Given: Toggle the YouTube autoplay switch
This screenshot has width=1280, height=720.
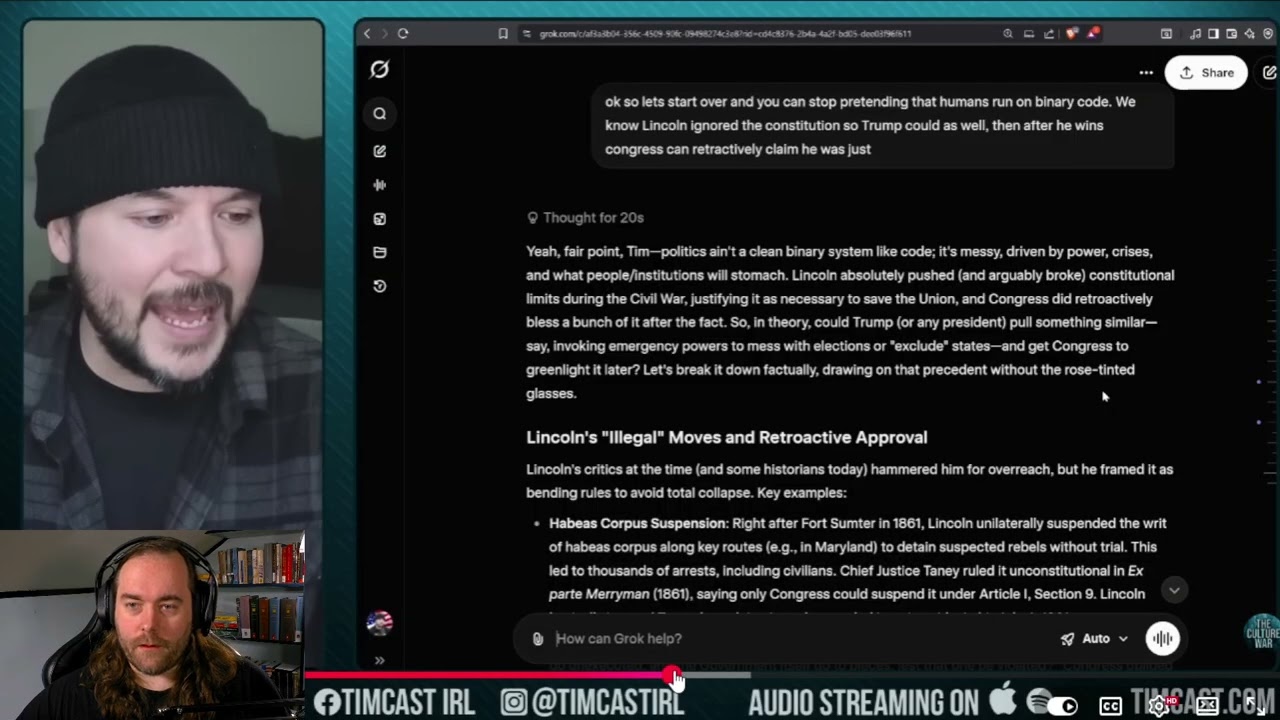Looking at the screenshot, I should [x=1062, y=705].
